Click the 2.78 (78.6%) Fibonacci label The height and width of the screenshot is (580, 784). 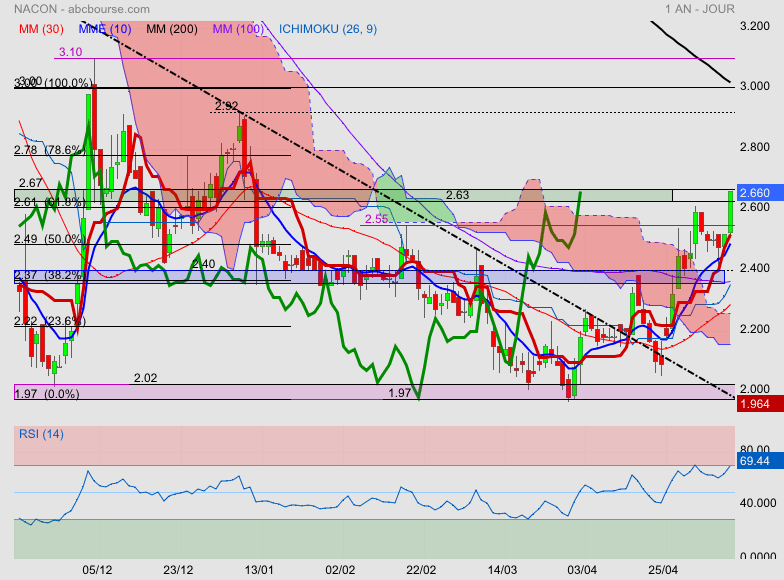pos(48,150)
